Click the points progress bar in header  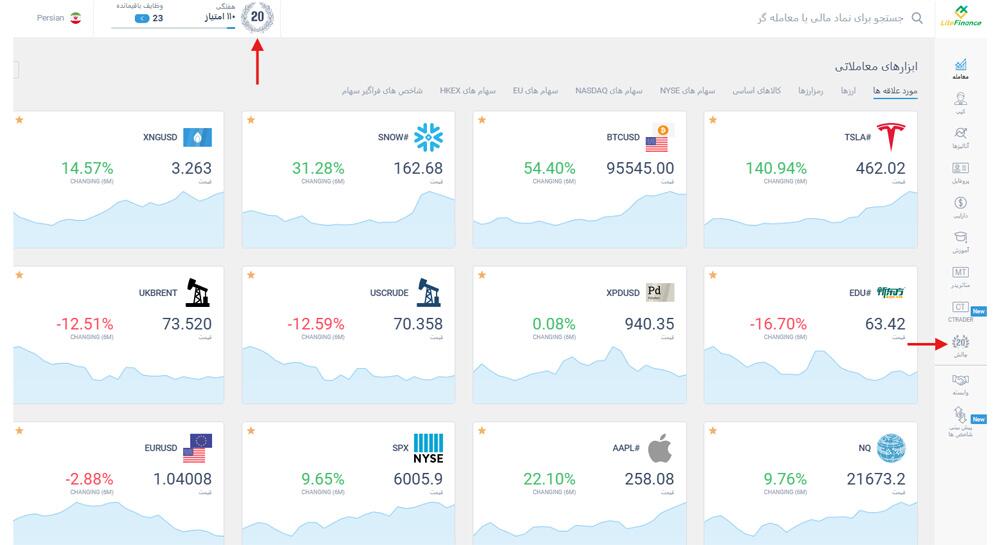pyautogui.click(x=173, y=27)
